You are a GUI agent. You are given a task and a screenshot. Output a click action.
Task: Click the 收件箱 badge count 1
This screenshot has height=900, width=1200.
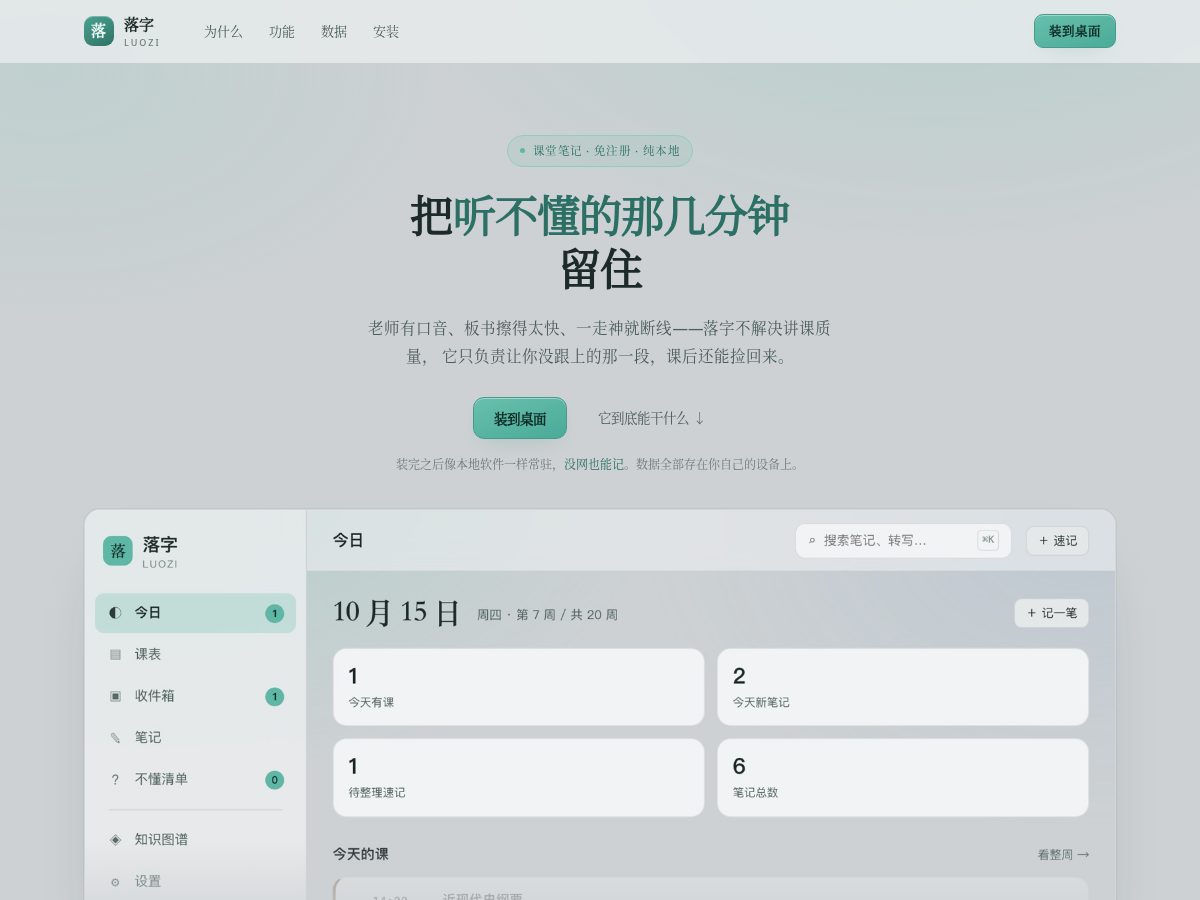274,696
